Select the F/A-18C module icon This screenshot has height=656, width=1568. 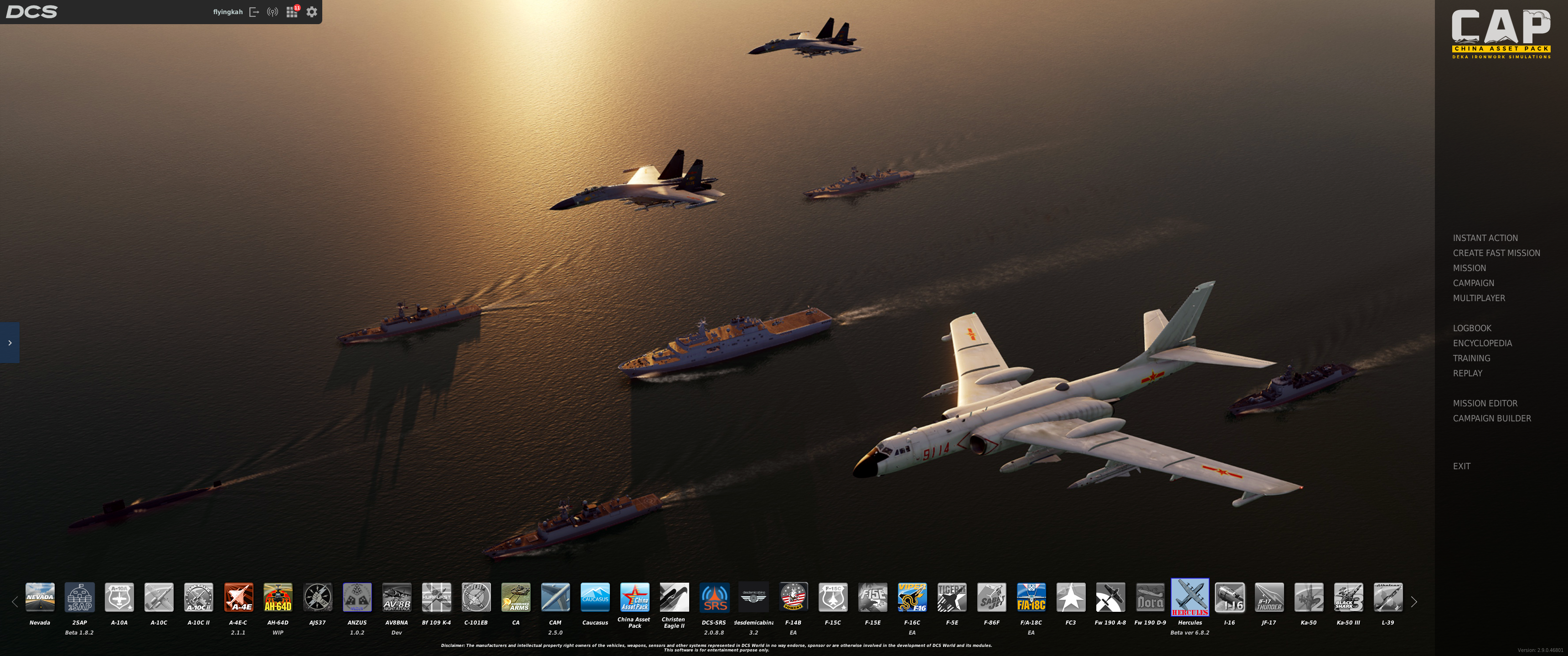(1031, 597)
